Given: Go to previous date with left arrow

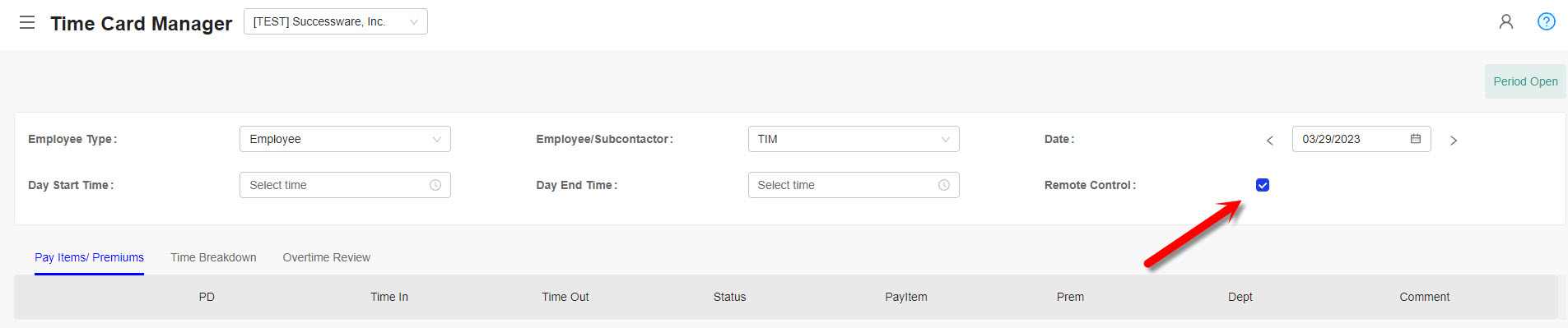Looking at the screenshot, I should (1270, 141).
